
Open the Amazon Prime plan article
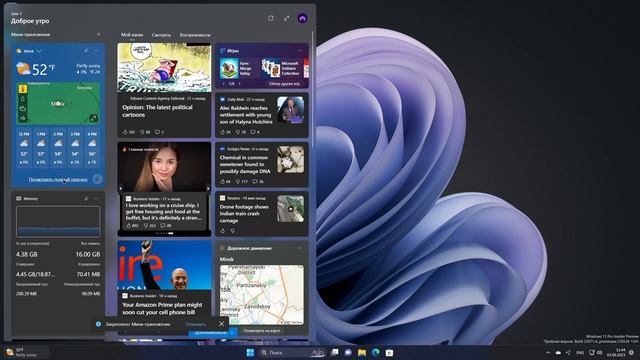tap(162, 308)
